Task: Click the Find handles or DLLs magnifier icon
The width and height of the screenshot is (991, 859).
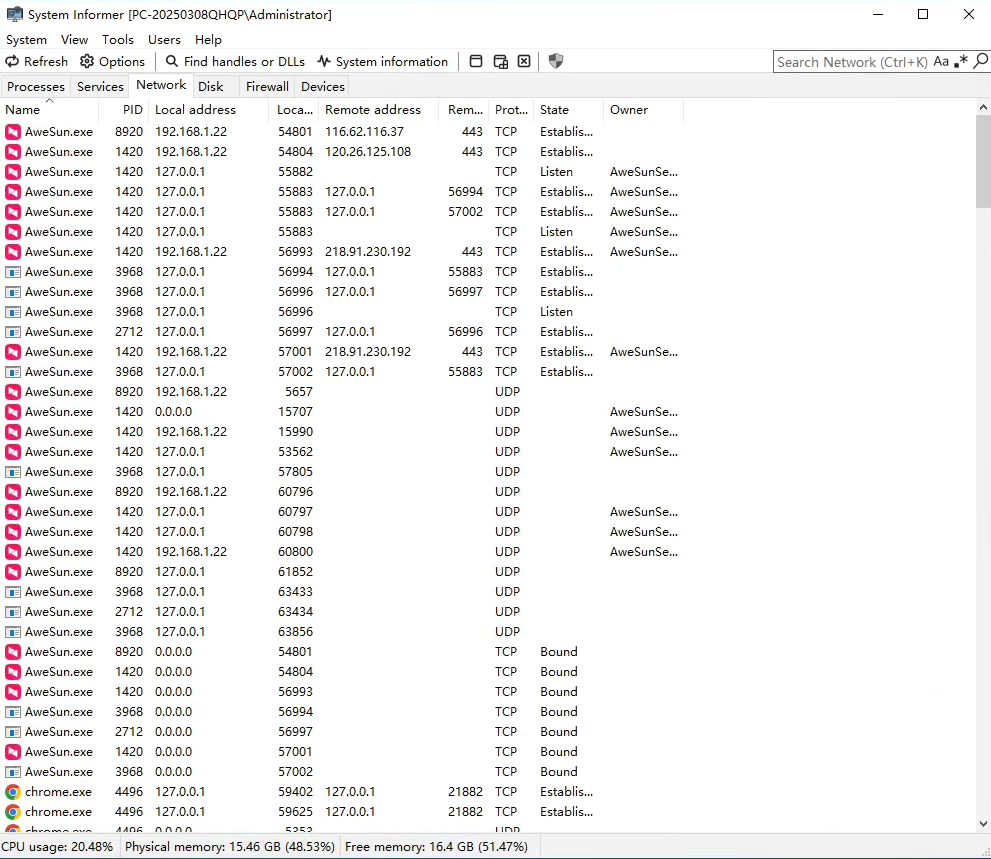Action: pos(172,61)
